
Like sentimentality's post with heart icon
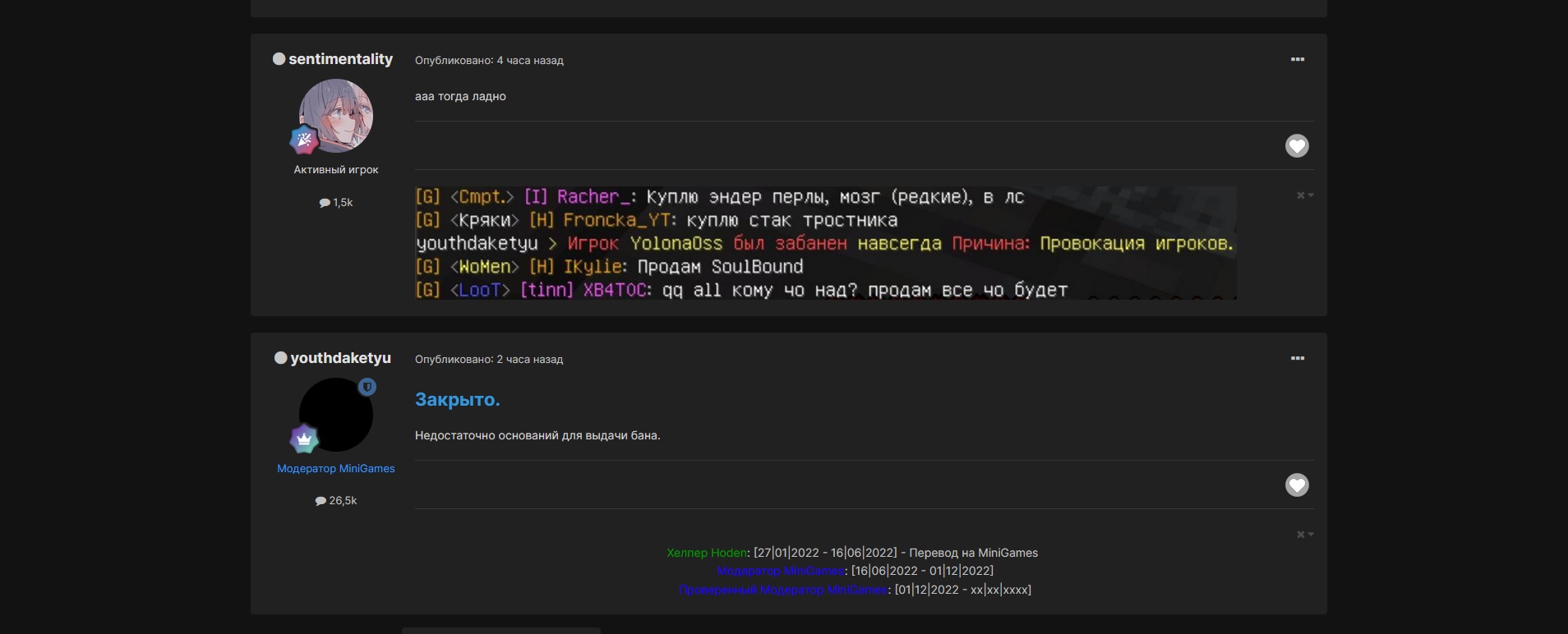[1297, 146]
